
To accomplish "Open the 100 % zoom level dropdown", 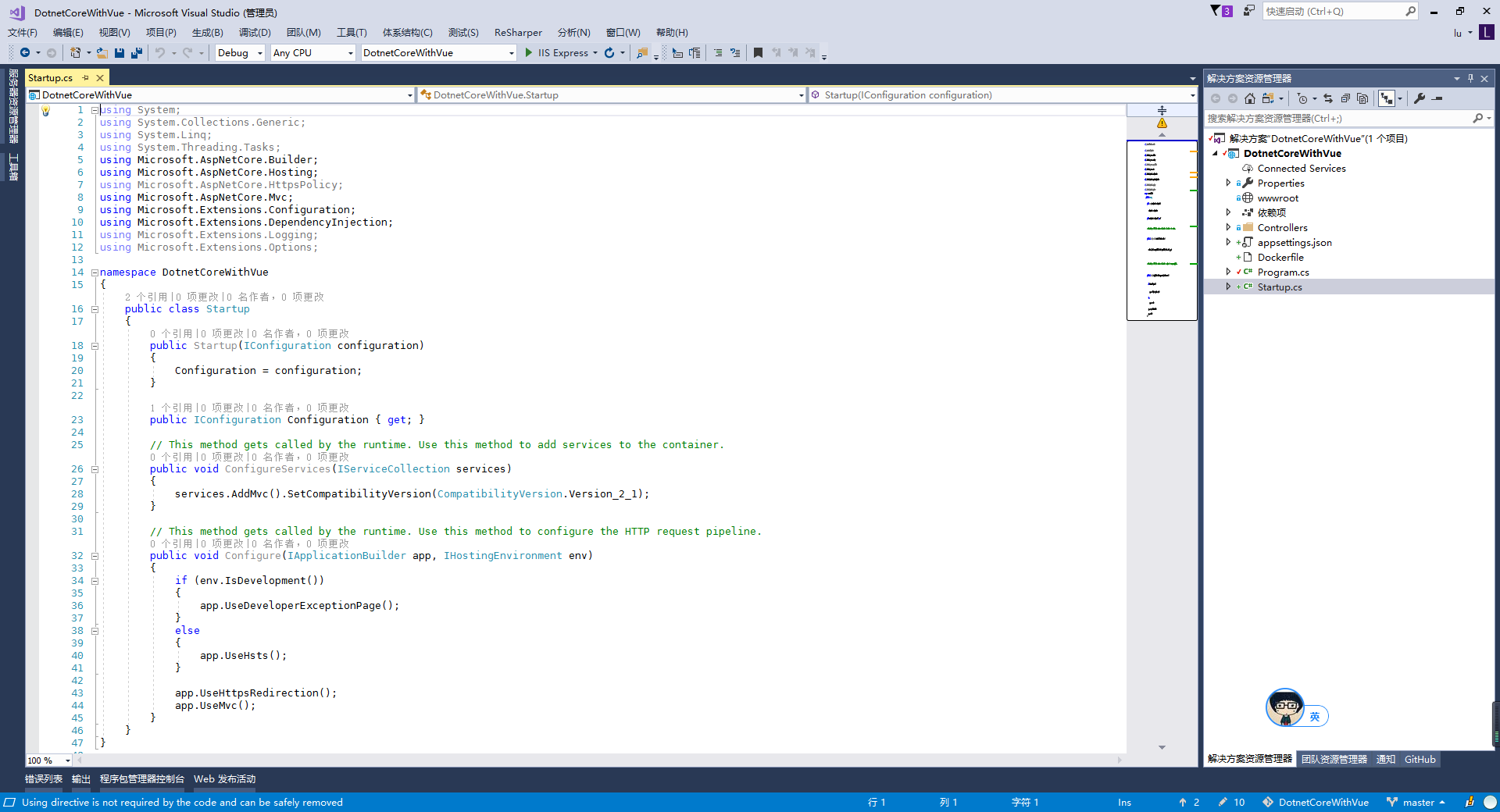I will tap(48, 760).
